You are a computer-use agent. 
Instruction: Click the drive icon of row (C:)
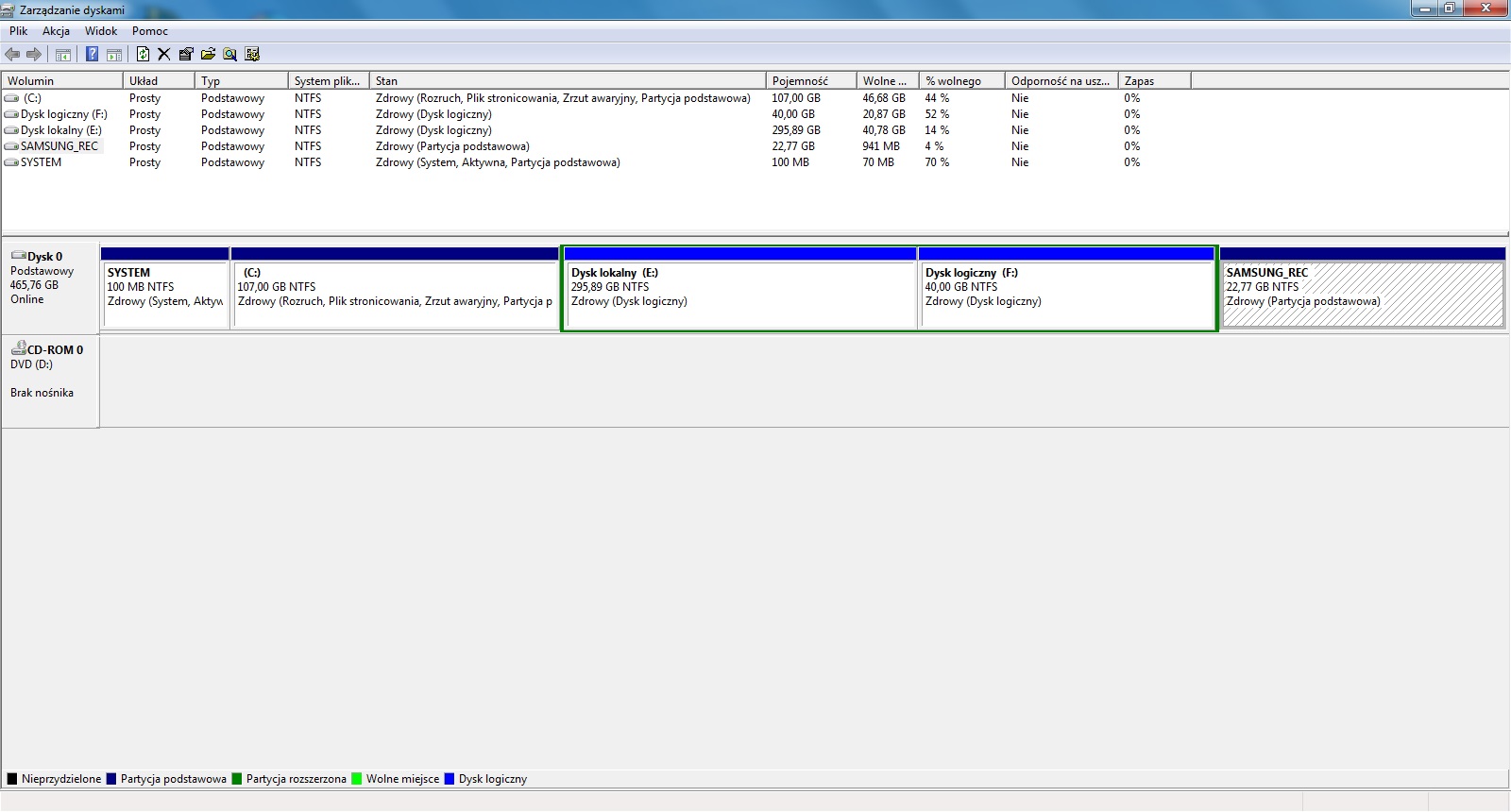pyautogui.click(x=11, y=98)
